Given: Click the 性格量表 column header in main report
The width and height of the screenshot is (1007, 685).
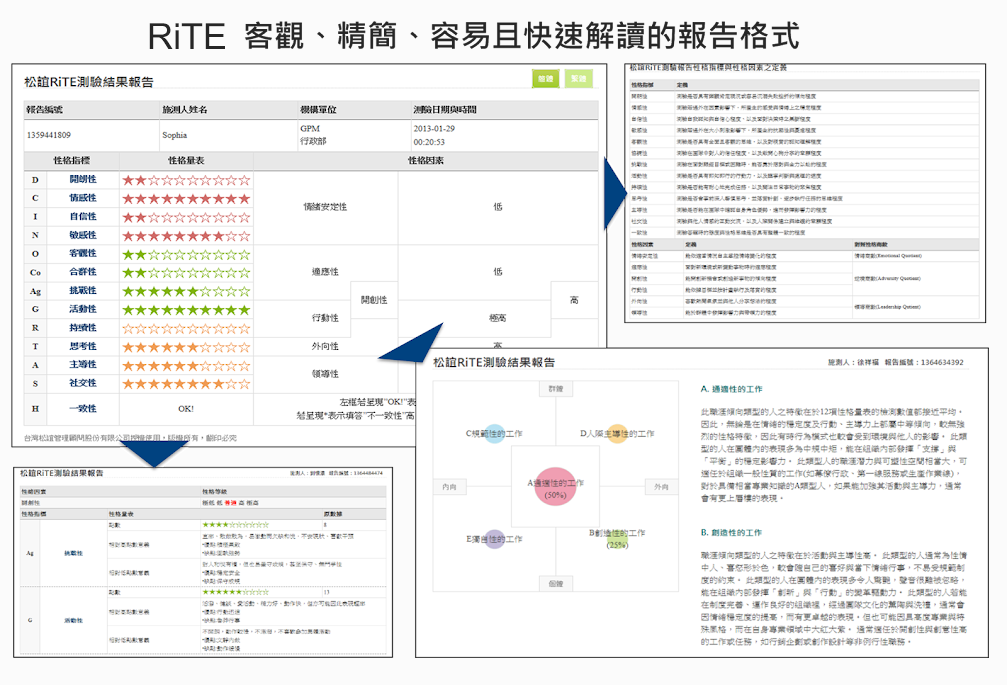Looking at the screenshot, I should pyautogui.click(x=186, y=160).
